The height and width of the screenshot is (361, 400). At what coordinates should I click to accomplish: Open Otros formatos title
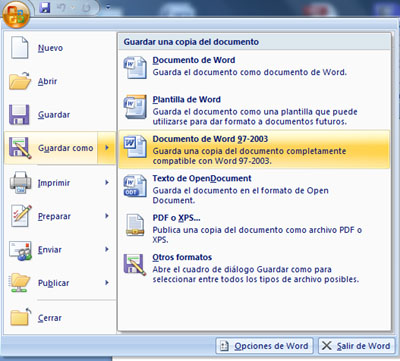182,257
